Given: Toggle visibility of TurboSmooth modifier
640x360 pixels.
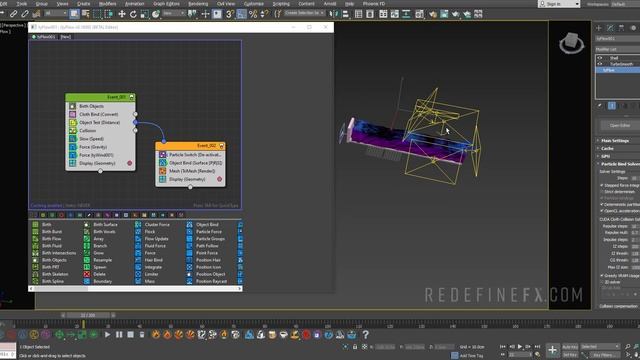Looking at the screenshot, I should click(x=600, y=64).
